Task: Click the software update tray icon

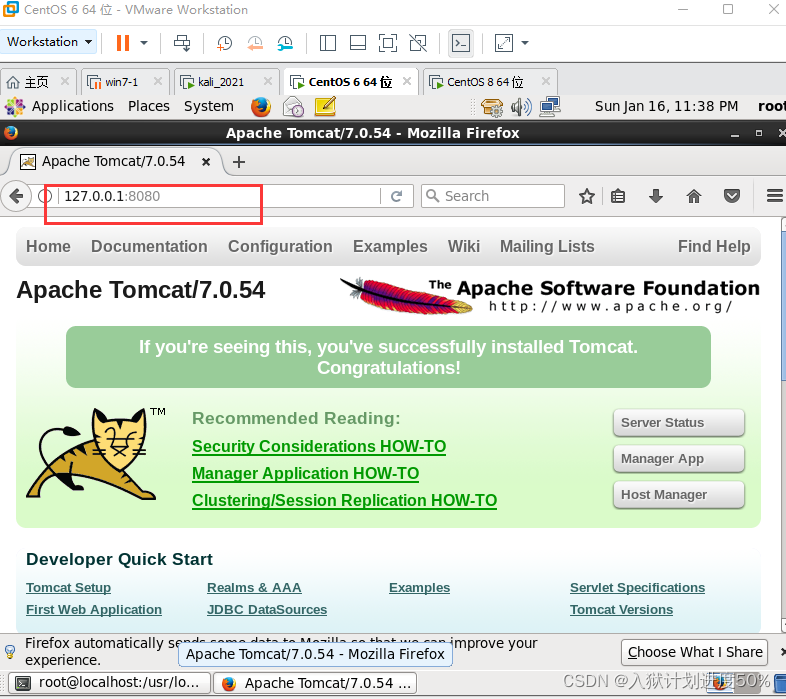Action: [x=492, y=107]
